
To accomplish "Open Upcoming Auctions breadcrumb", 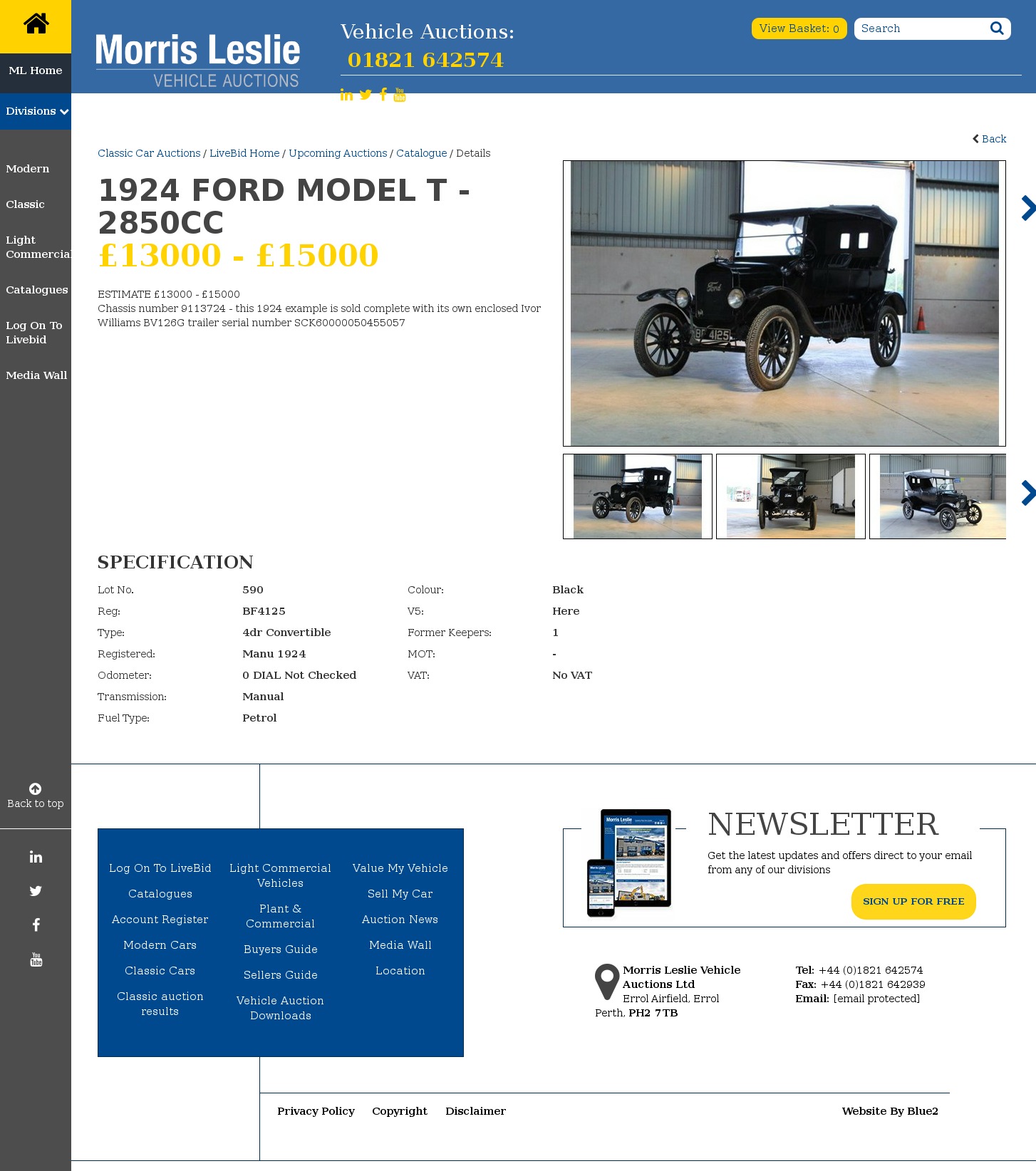I will tap(338, 153).
